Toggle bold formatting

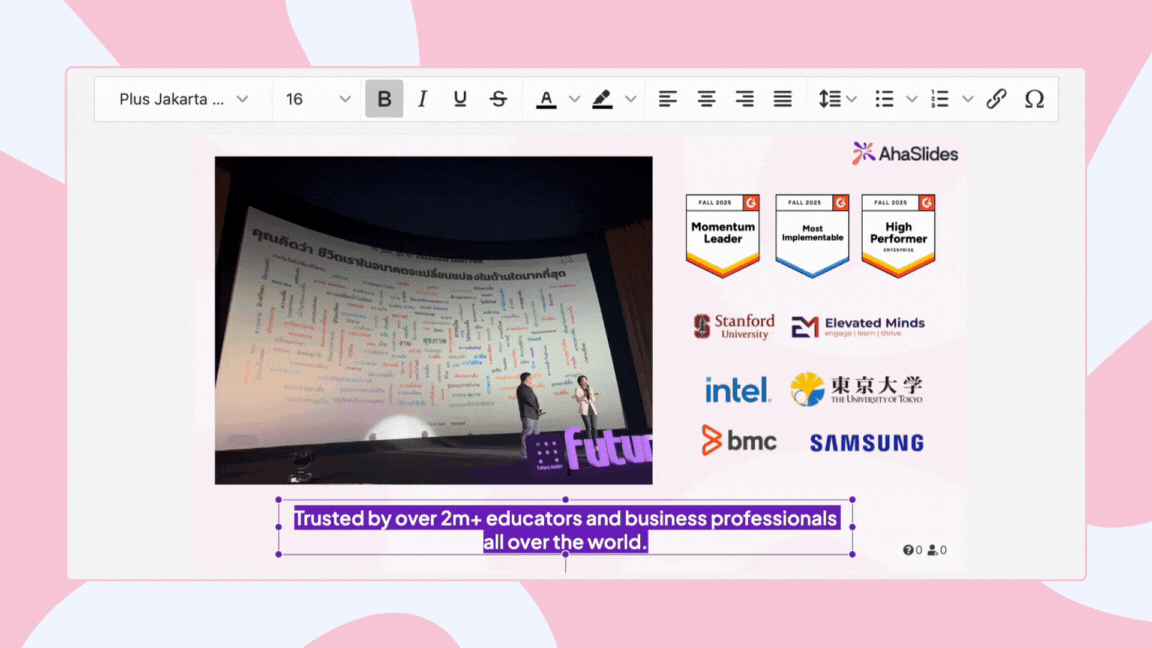tap(384, 99)
